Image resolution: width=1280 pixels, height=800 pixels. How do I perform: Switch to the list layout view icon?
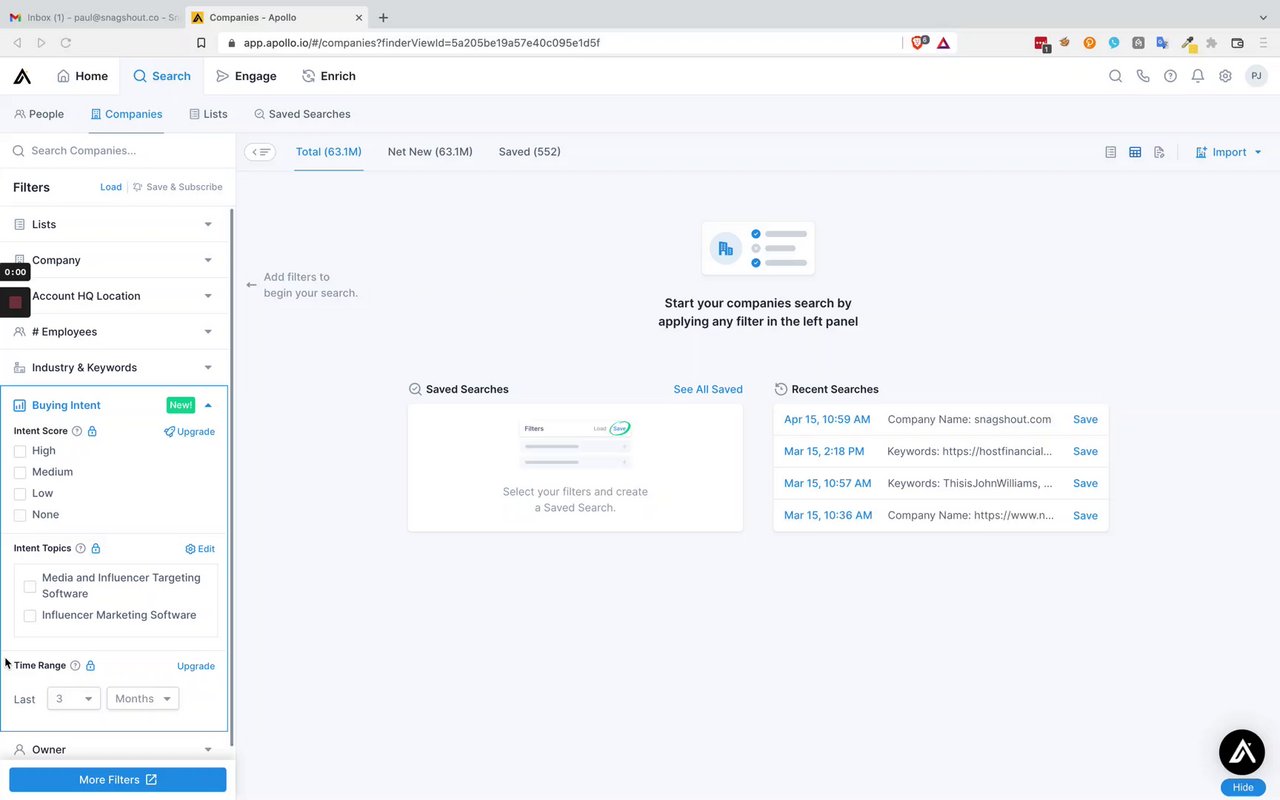[1111, 152]
